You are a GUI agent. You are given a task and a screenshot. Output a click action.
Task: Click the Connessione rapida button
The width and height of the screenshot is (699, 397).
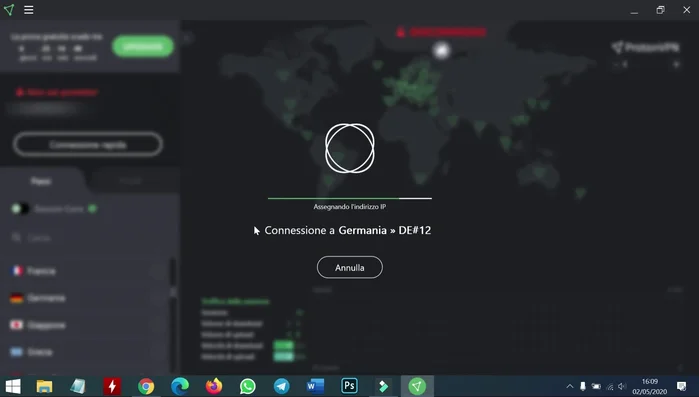(x=88, y=144)
